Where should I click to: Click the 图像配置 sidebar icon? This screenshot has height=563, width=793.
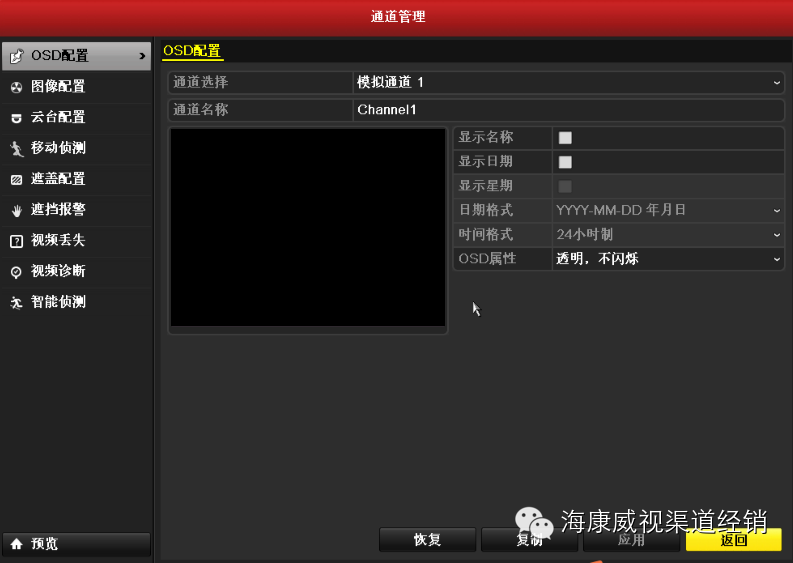(x=16, y=87)
